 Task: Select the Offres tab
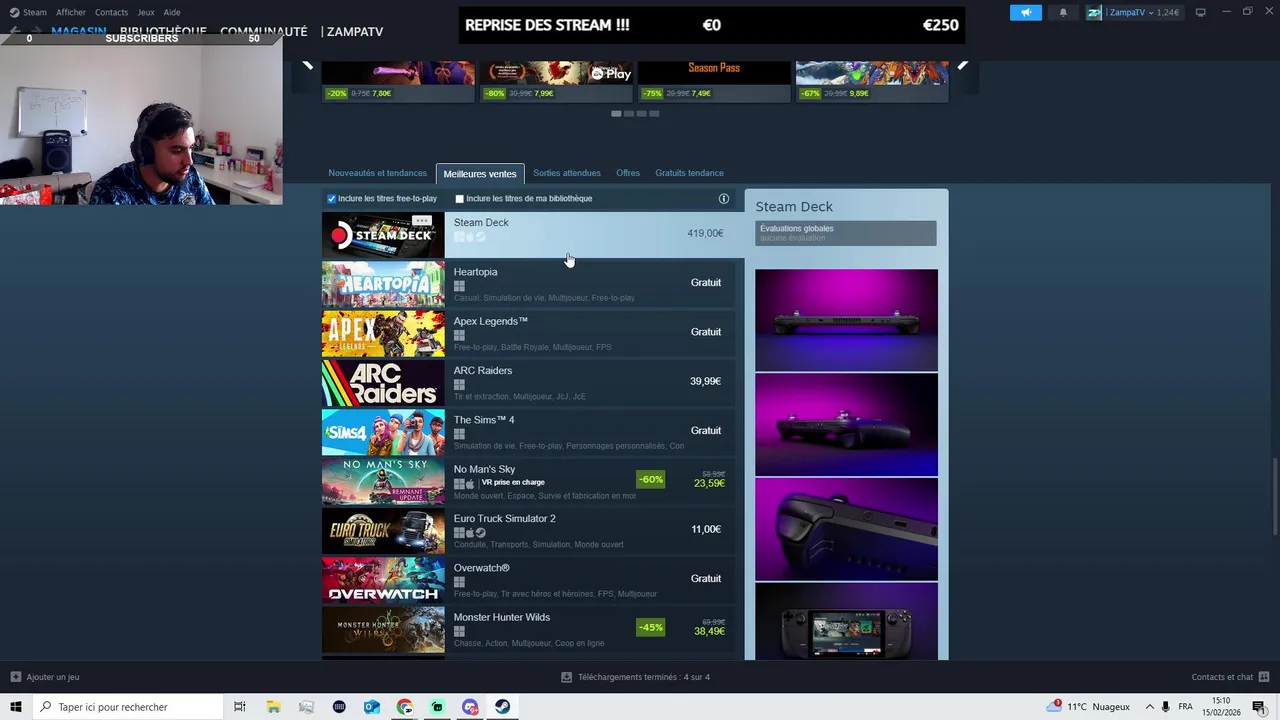tap(628, 173)
